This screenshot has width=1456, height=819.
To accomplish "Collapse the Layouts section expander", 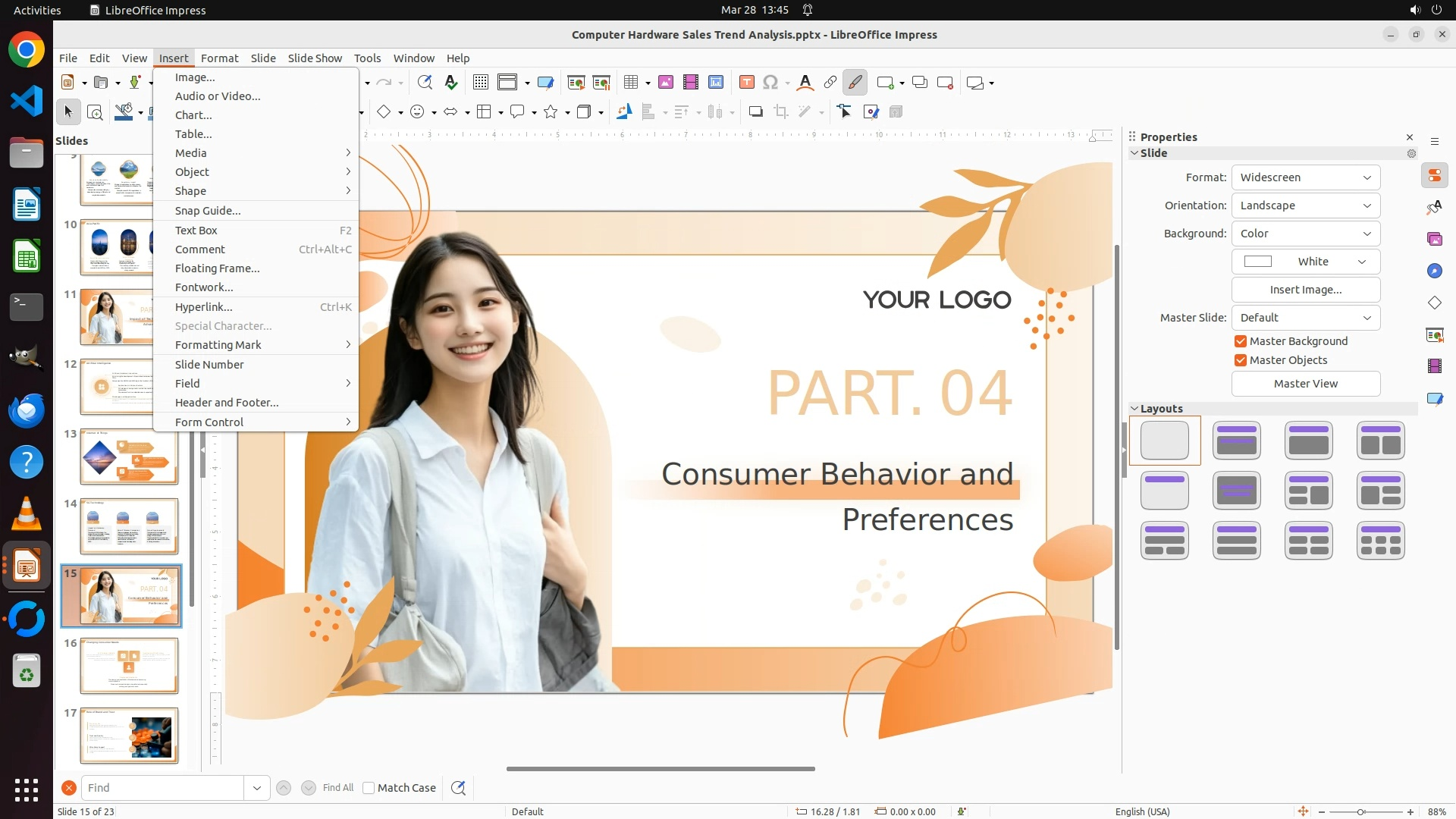I will 1134,409.
